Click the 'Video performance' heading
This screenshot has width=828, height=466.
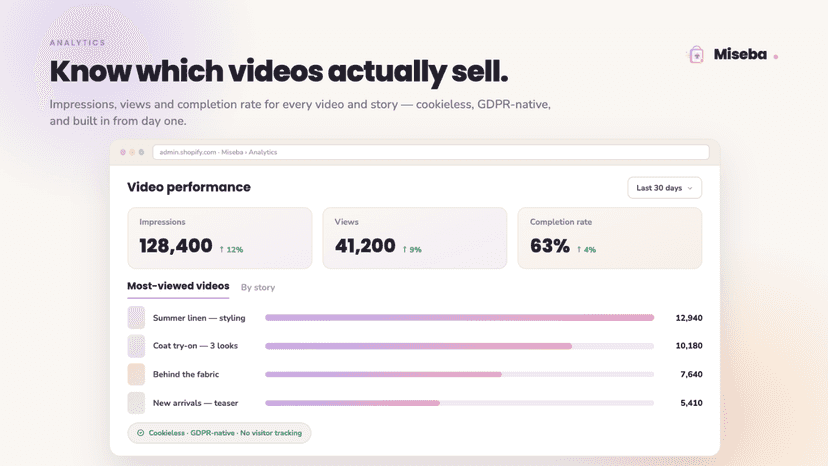point(189,187)
